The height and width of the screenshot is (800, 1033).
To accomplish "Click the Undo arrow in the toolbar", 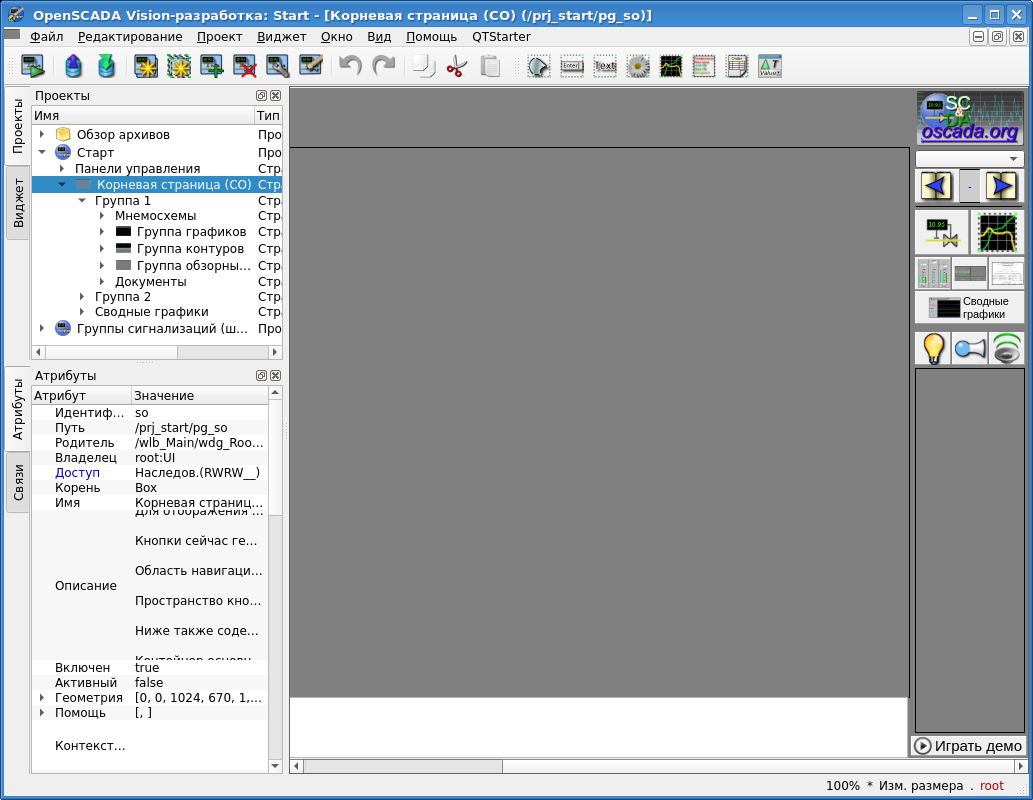I will pyautogui.click(x=350, y=67).
